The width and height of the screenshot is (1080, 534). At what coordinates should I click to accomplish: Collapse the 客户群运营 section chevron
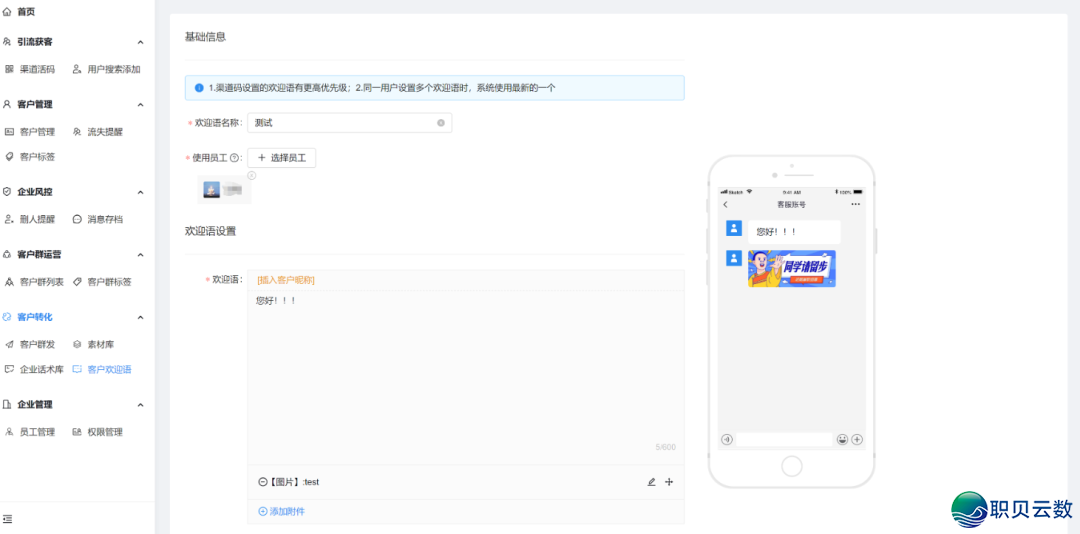(141, 255)
